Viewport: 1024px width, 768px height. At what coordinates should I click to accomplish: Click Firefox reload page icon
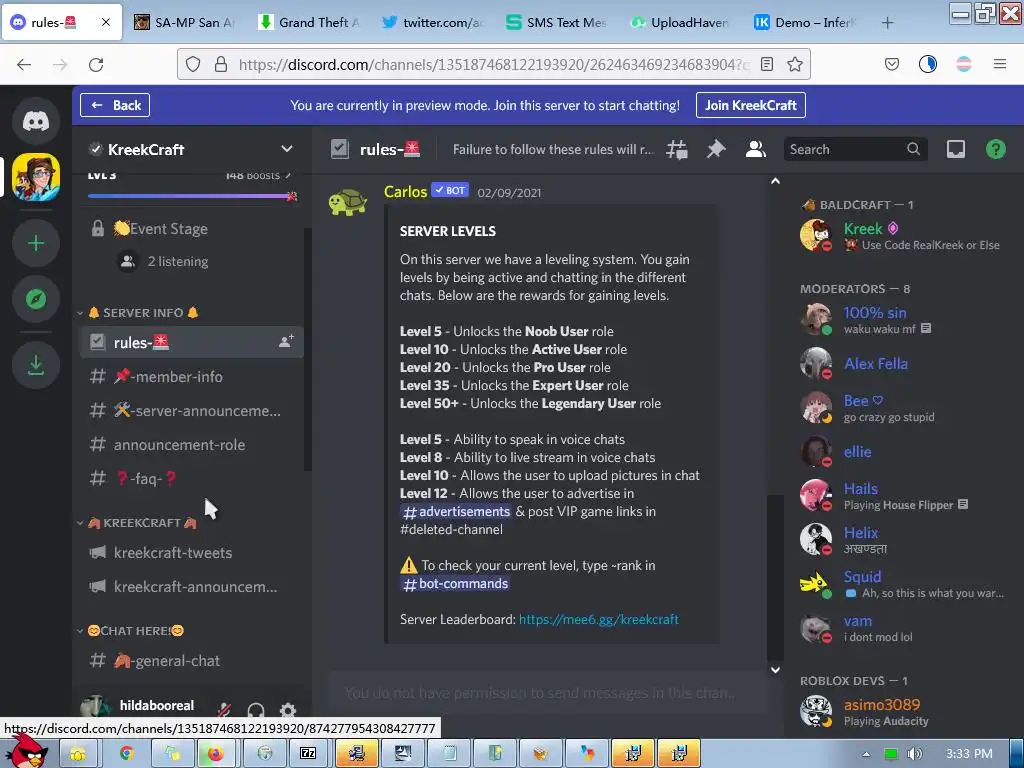[96, 65]
